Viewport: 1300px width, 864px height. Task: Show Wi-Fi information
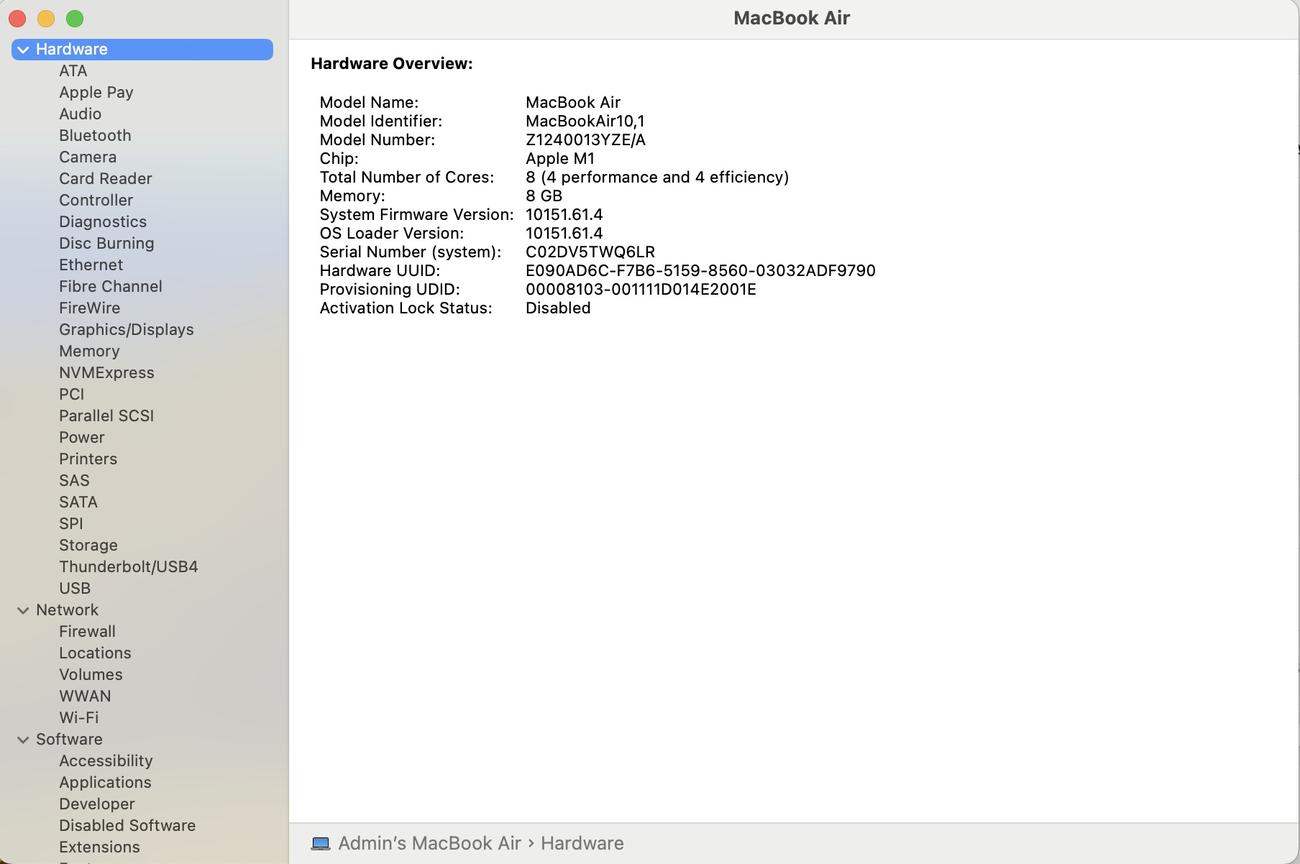[79, 718]
